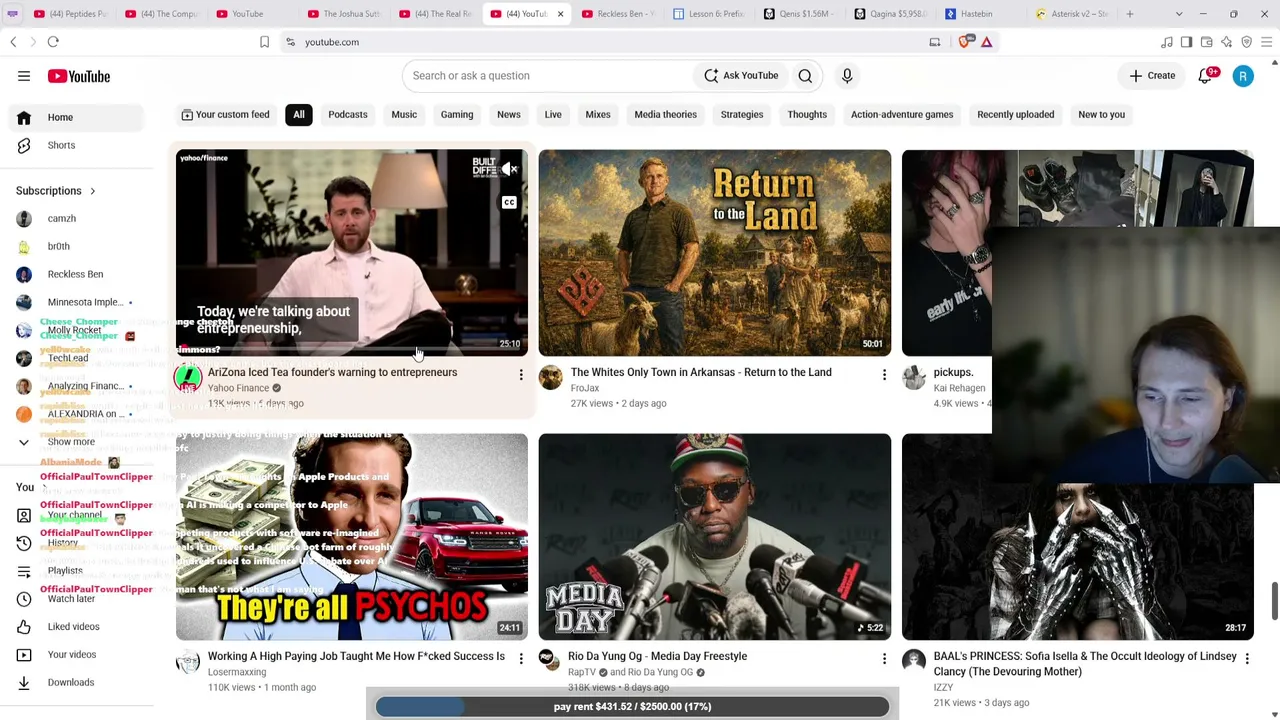Open the YouTube guide hamburger menu
Viewport: 1280px width, 720px height.
click(x=24, y=76)
